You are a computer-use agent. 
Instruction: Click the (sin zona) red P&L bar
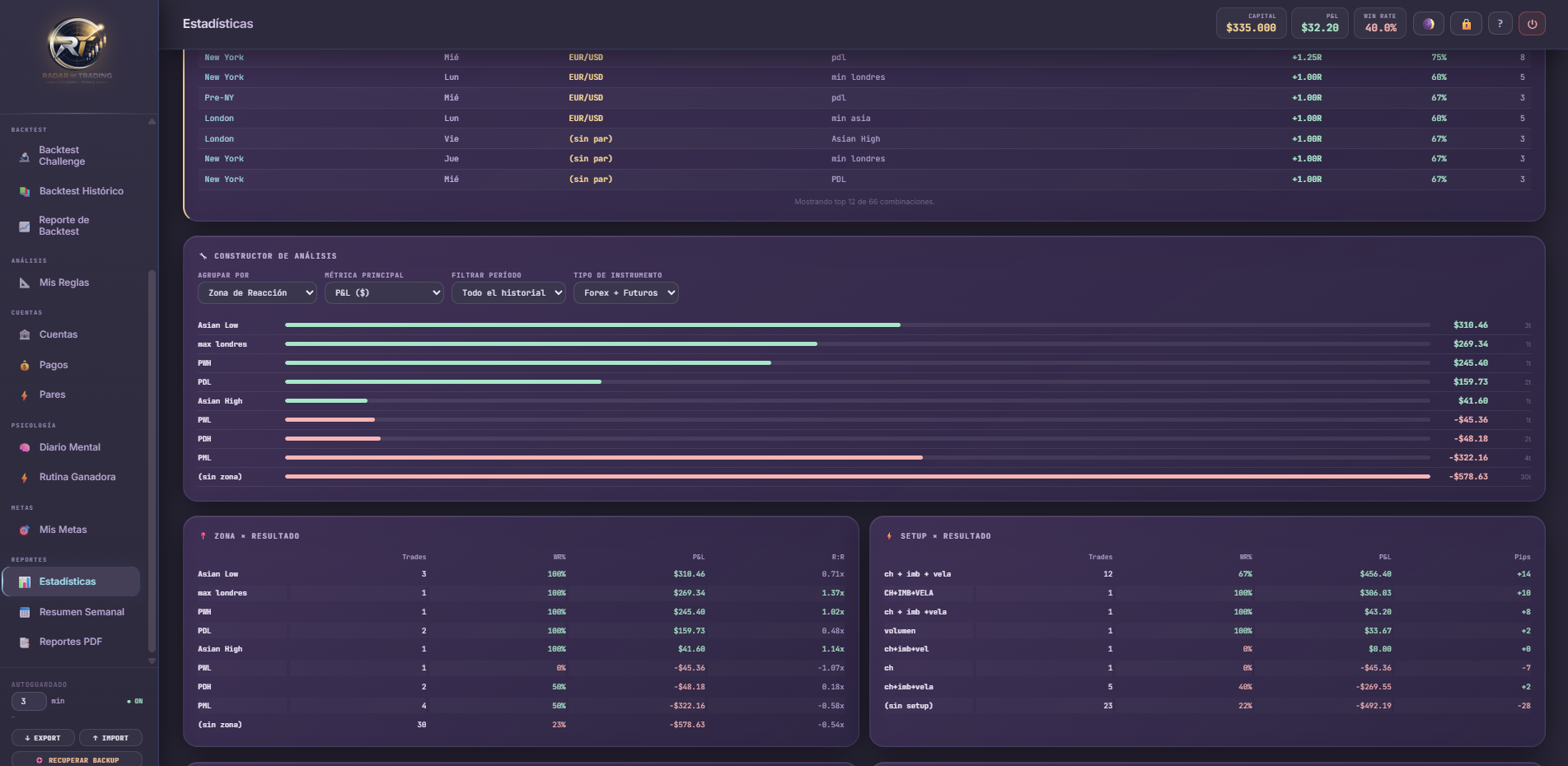click(858, 477)
